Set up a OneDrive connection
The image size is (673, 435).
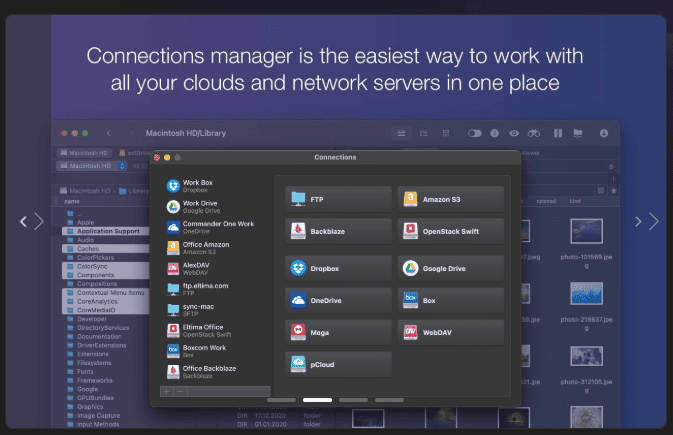[338, 301]
